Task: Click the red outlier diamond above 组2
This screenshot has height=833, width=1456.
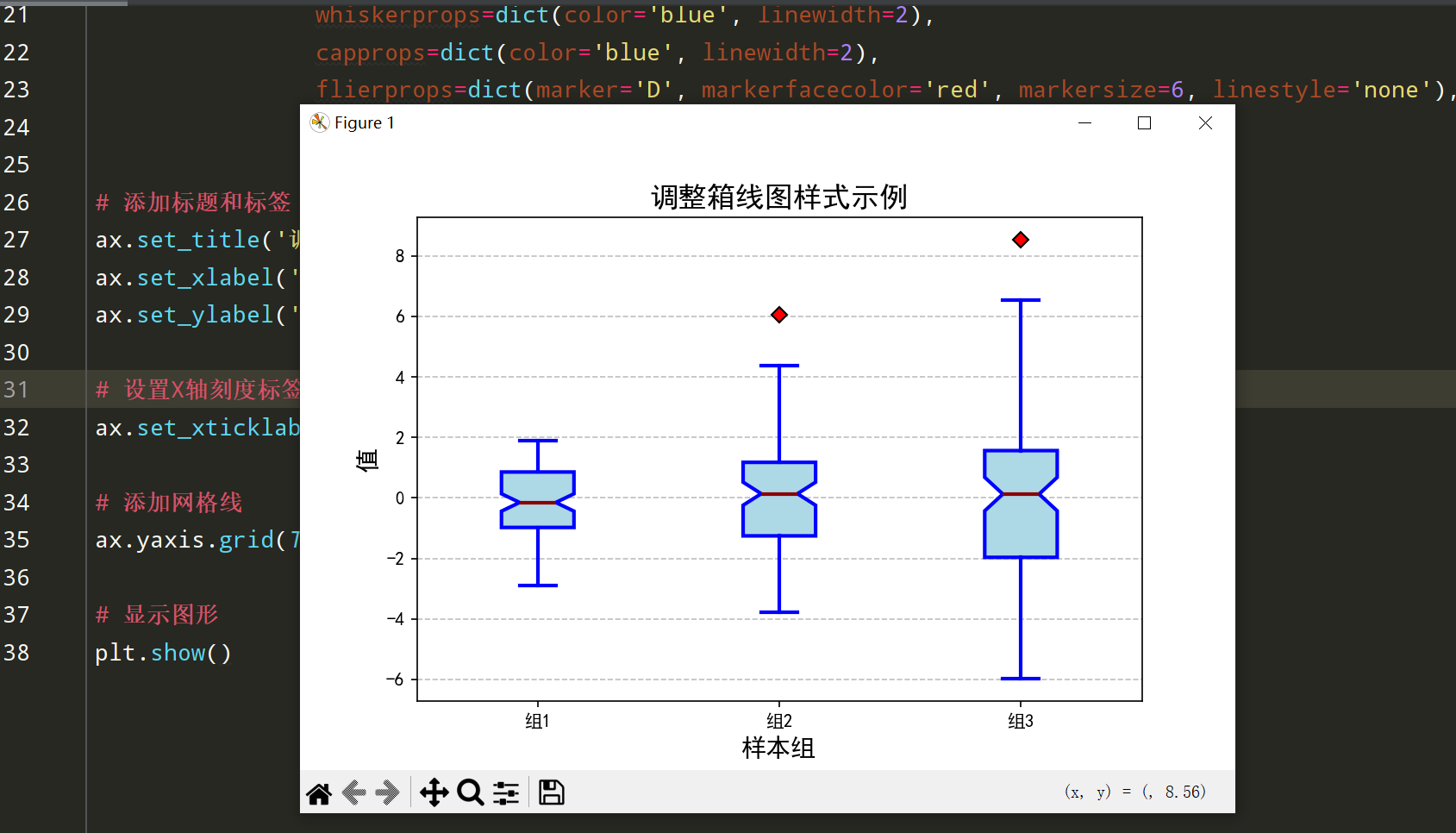Action: (x=779, y=315)
